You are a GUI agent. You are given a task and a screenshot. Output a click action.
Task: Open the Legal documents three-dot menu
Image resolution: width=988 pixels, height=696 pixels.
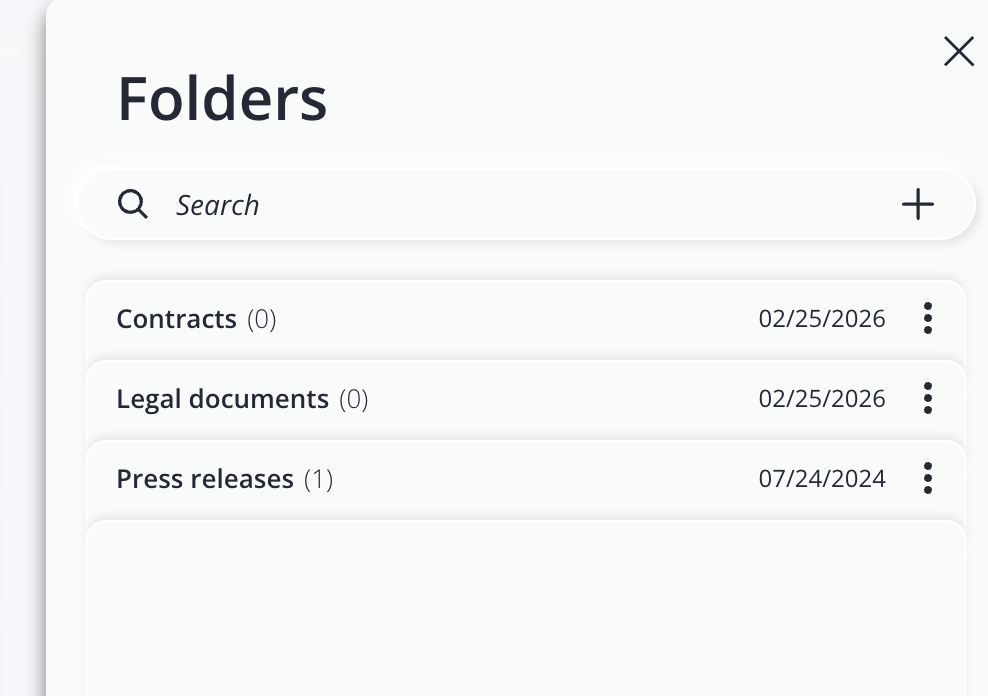(928, 398)
